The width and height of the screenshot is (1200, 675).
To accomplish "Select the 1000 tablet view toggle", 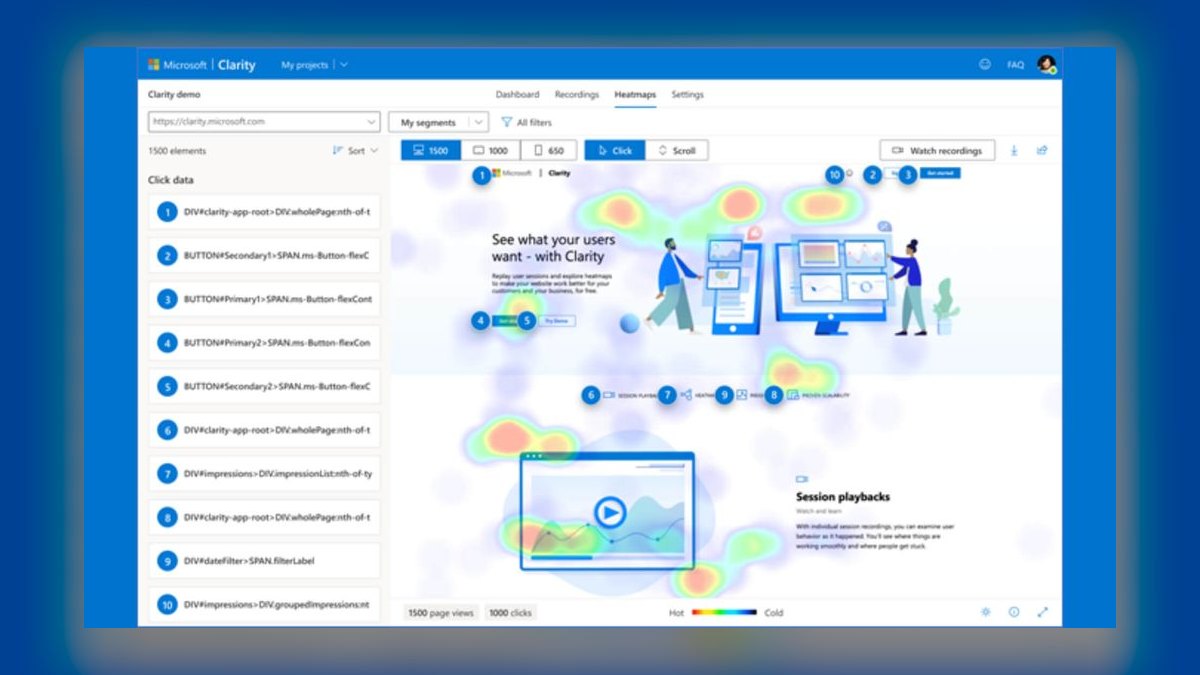I will coord(491,150).
